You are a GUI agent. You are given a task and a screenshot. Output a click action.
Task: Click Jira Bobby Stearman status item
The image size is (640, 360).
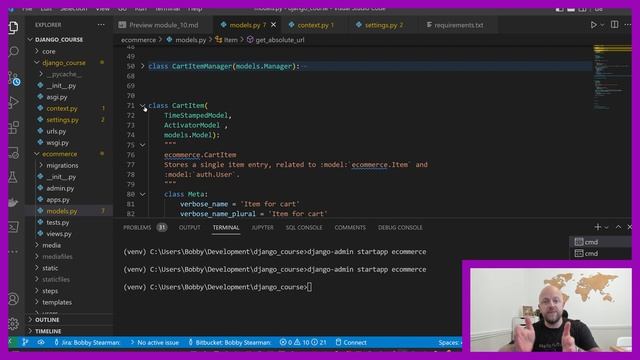[x=87, y=342]
